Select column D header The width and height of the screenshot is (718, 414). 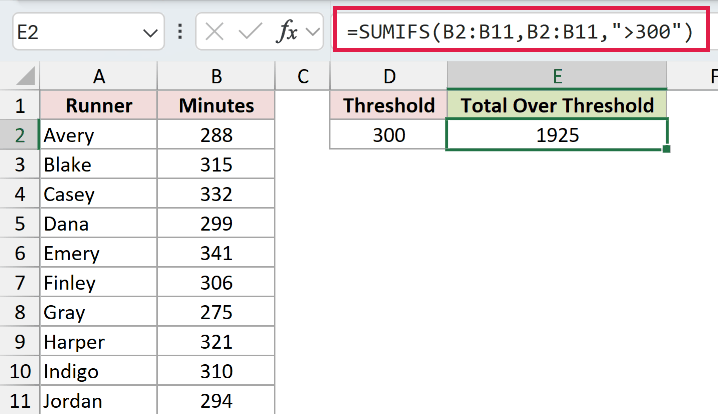(x=389, y=76)
